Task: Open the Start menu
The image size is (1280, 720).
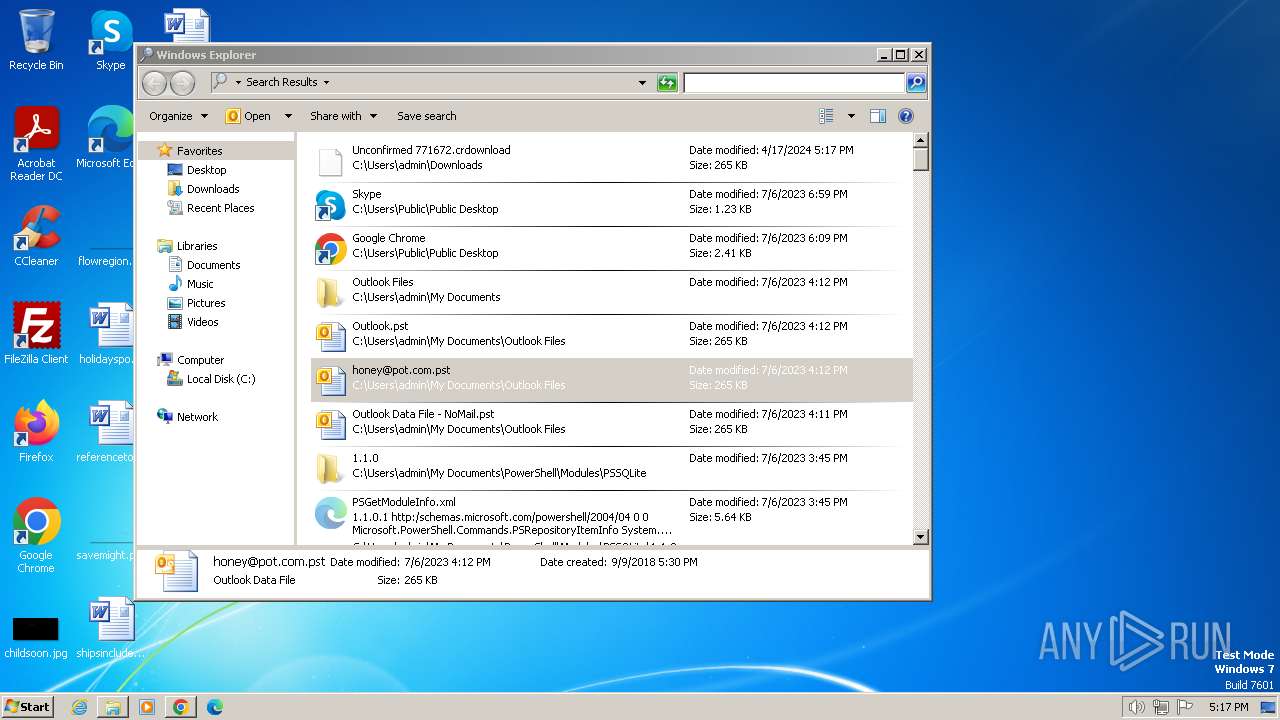Action: pos(27,707)
